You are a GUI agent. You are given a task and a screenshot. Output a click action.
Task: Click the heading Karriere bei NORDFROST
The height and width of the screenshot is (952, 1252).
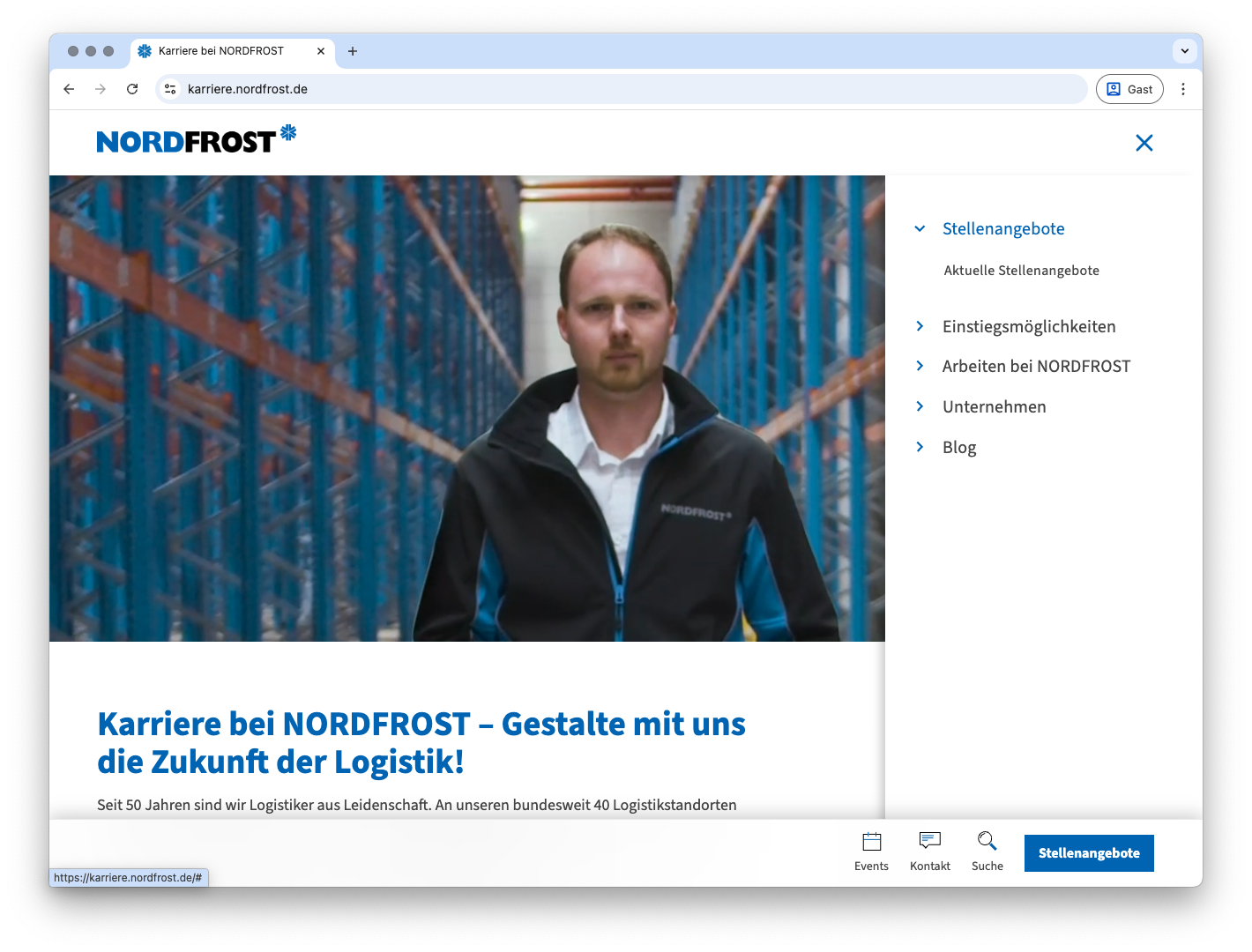tap(421, 743)
